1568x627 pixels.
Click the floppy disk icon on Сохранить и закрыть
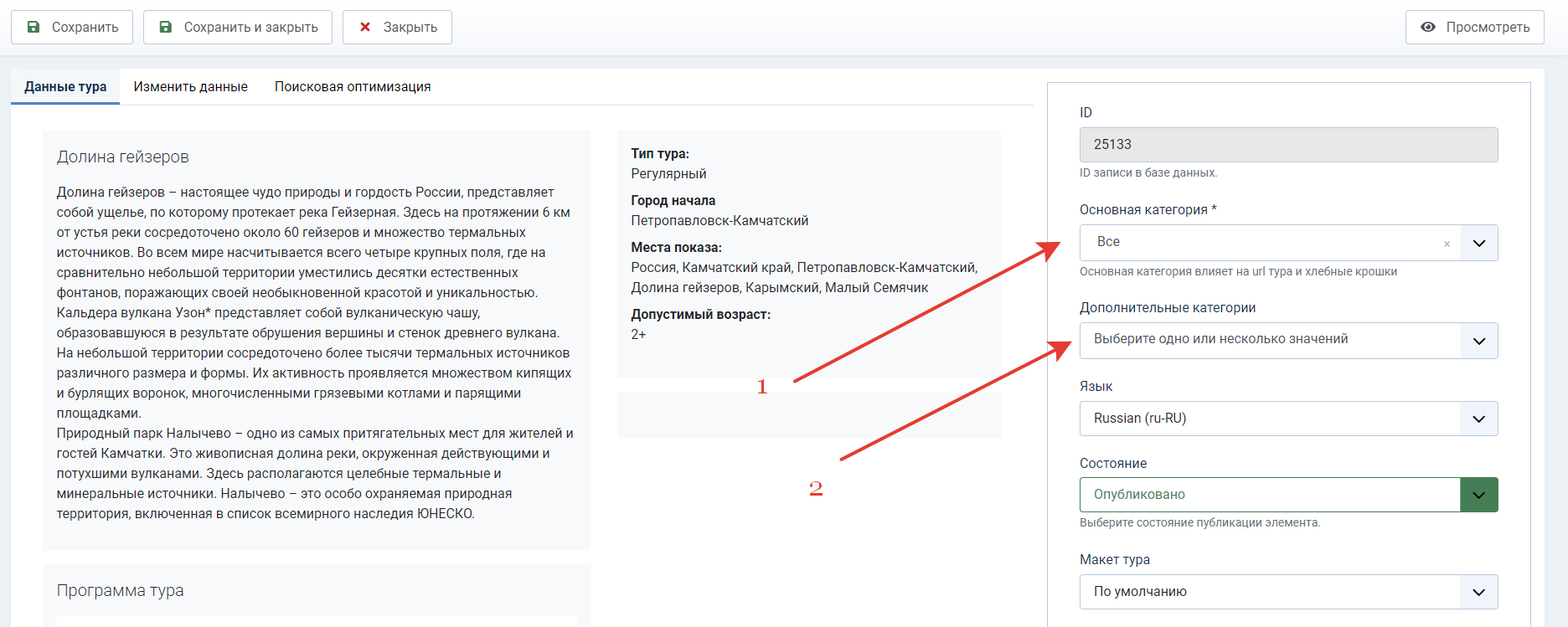click(x=166, y=27)
